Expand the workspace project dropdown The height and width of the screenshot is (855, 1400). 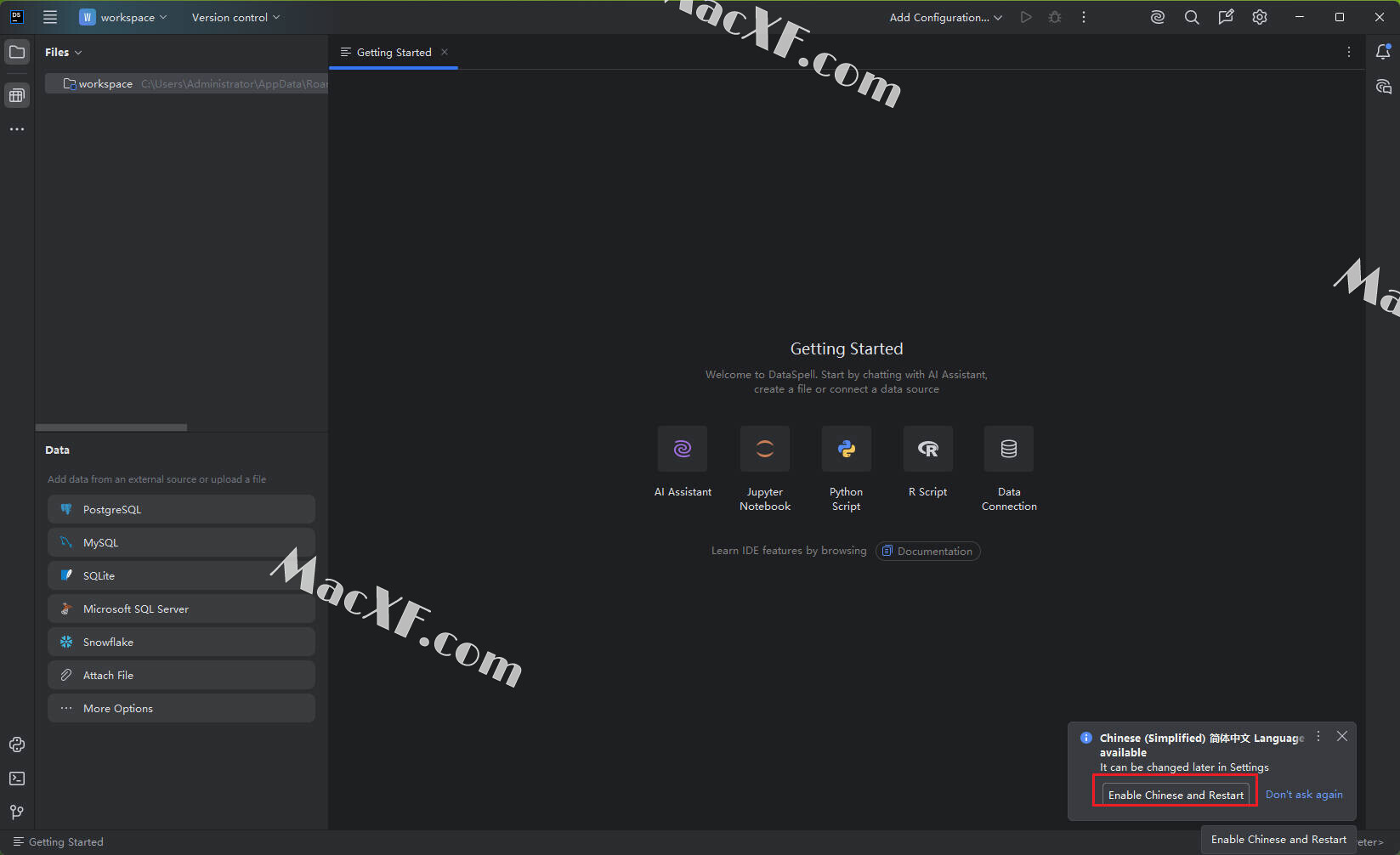pos(123,17)
